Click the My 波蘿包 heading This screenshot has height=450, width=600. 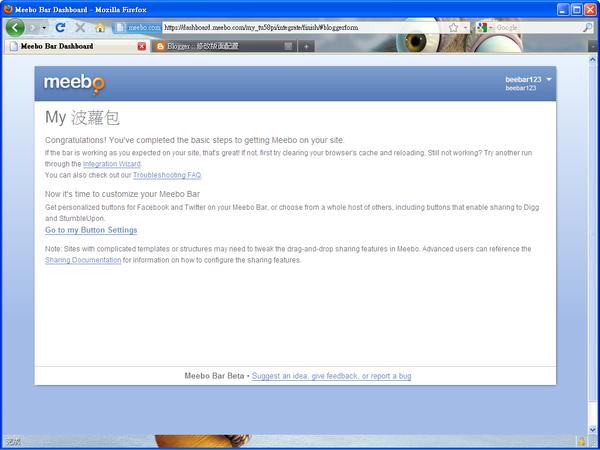coord(83,117)
